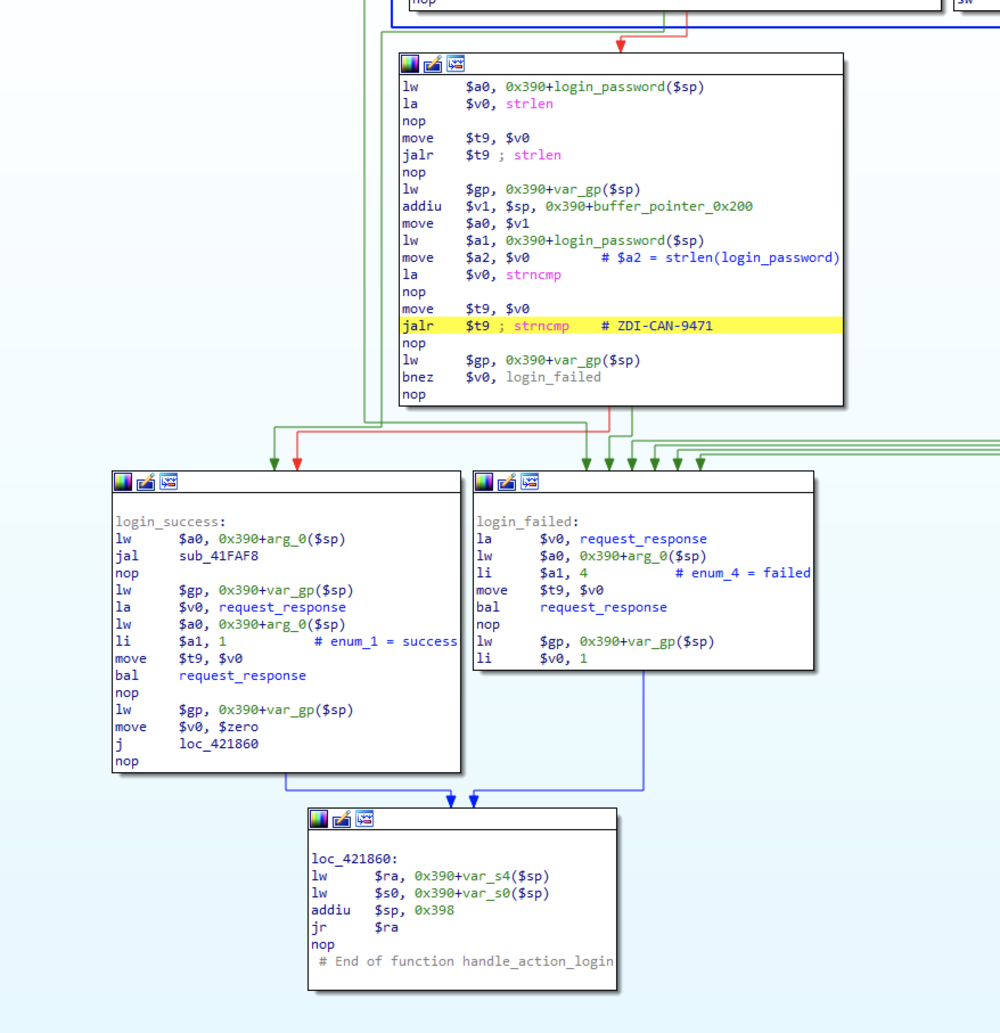1000x1033 pixels.
Task: Click 'lw $a1, 0x390+login_password($sp)' line
Action: click(553, 240)
